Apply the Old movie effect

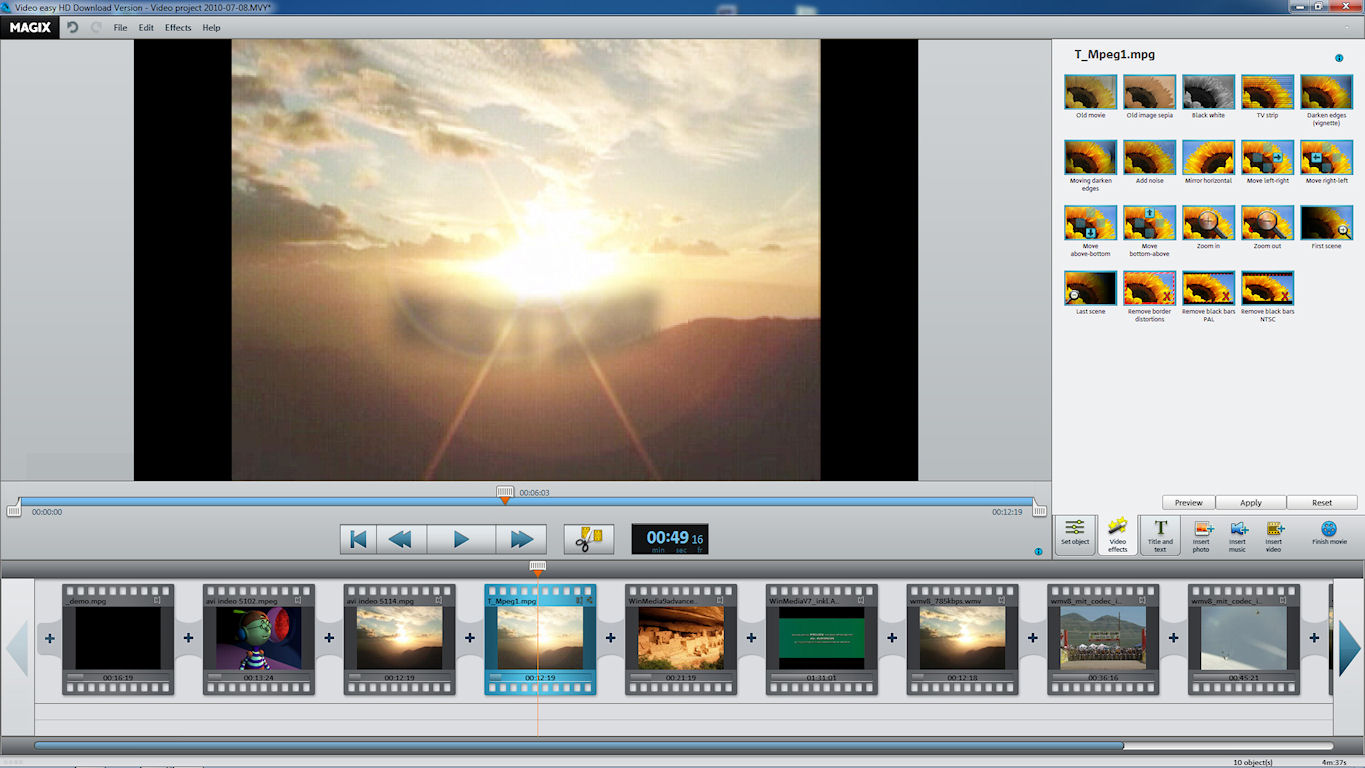click(1090, 92)
